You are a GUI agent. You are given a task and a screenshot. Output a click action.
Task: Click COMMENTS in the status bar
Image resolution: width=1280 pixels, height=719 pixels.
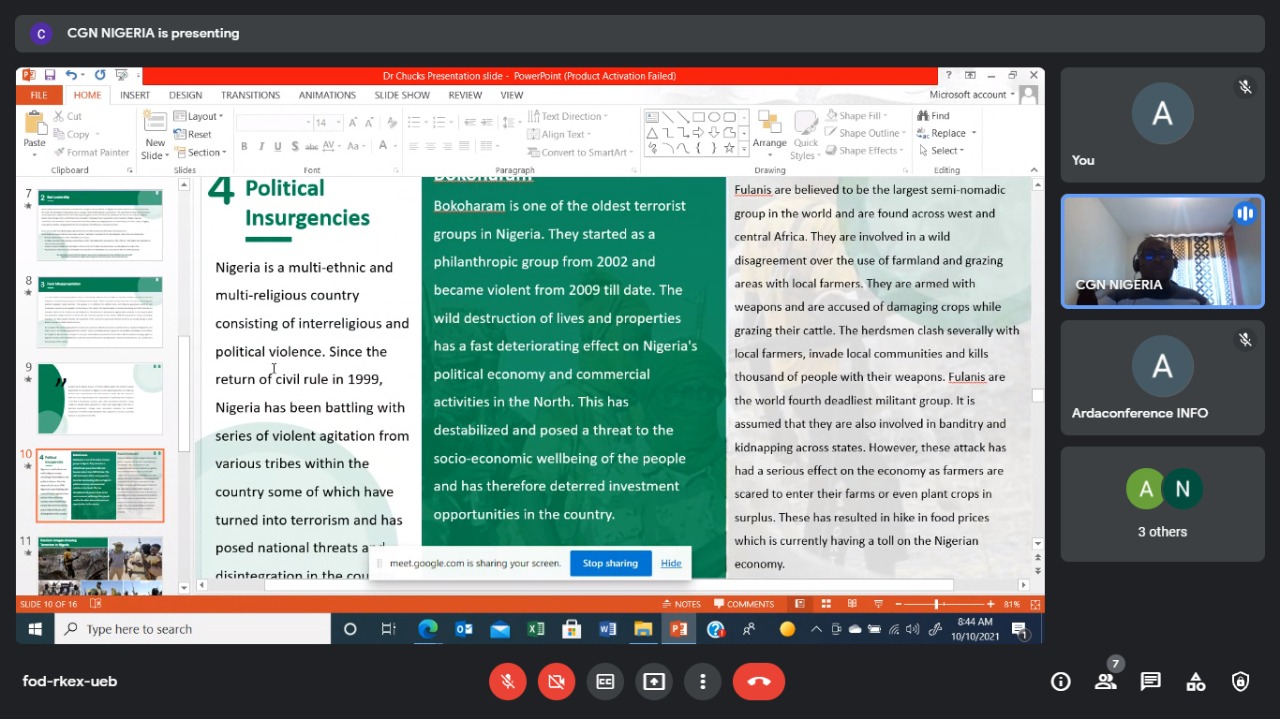click(744, 604)
